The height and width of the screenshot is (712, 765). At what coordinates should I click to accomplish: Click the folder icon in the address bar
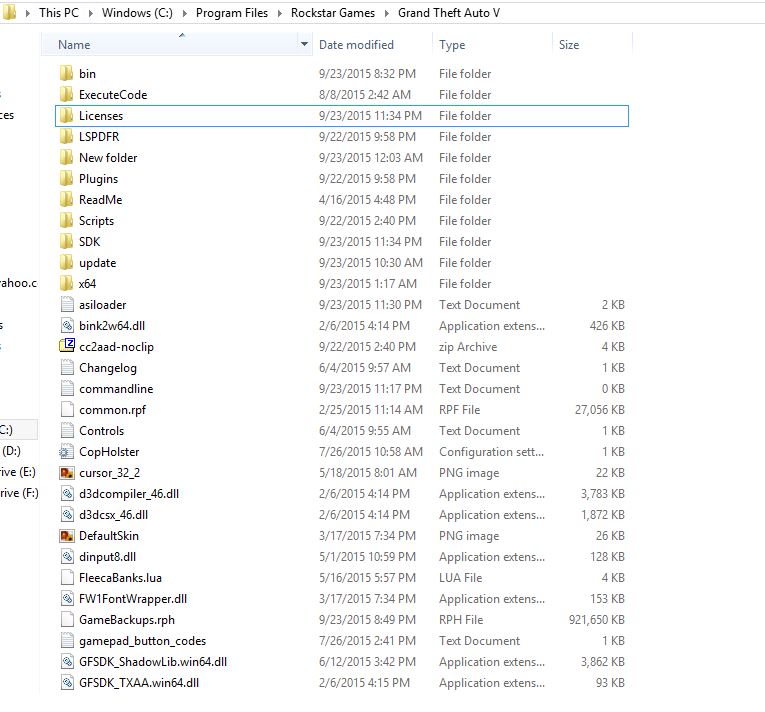(x=9, y=13)
